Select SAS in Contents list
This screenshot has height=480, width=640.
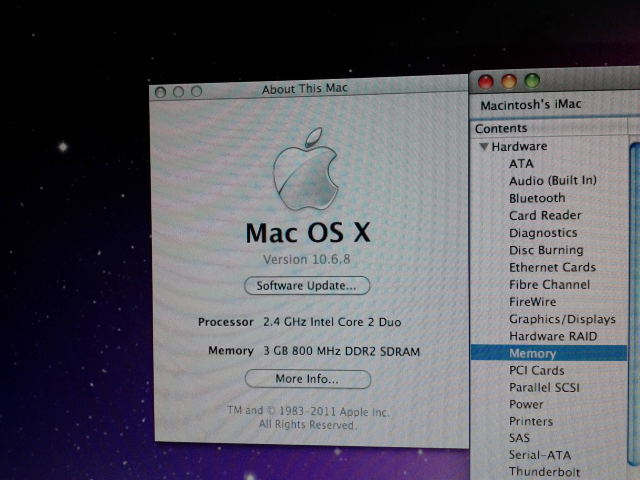(519, 438)
